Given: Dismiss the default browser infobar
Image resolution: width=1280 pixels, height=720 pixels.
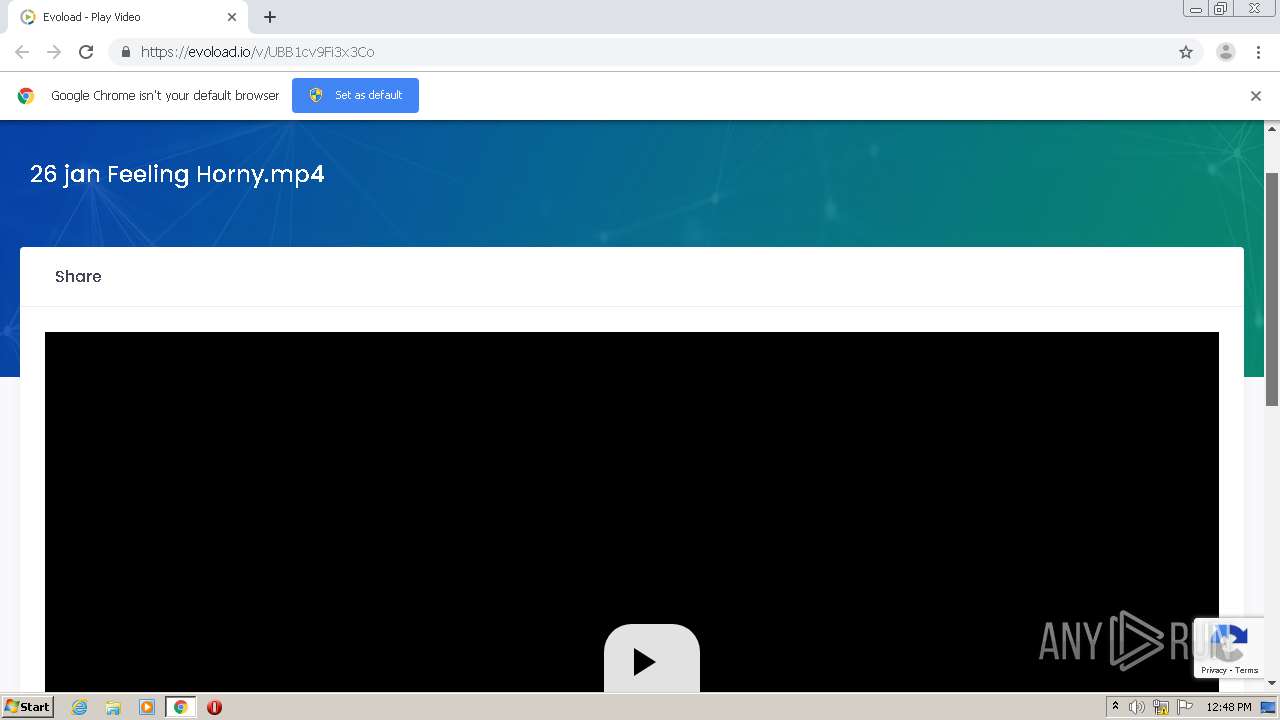Looking at the screenshot, I should [x=1256, y=96].
